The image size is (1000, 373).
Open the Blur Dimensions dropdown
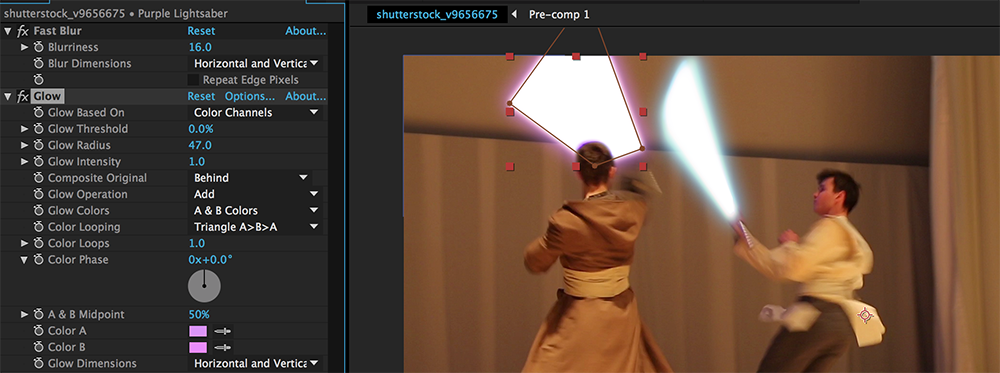[255, 64]
